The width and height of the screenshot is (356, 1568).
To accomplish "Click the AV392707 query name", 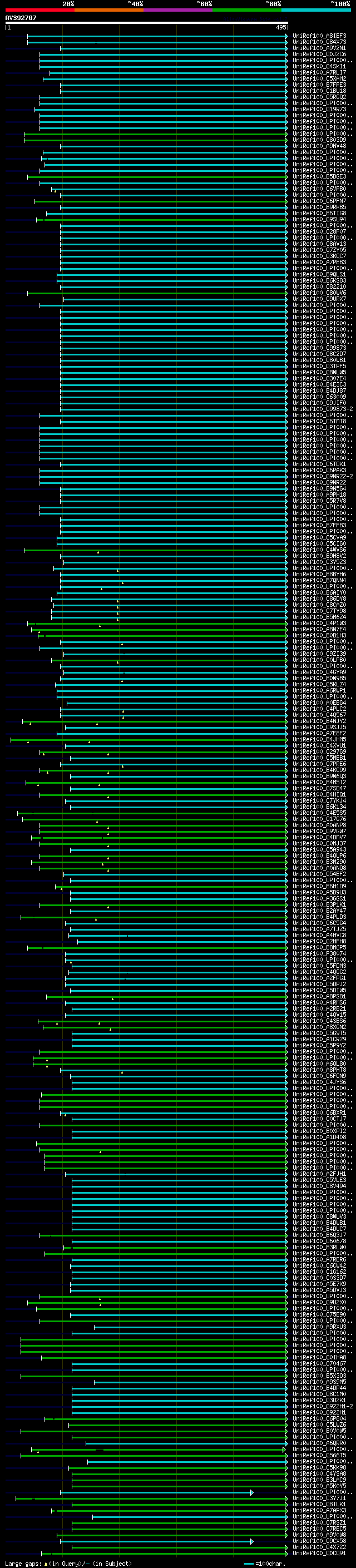I will [21, 18].
